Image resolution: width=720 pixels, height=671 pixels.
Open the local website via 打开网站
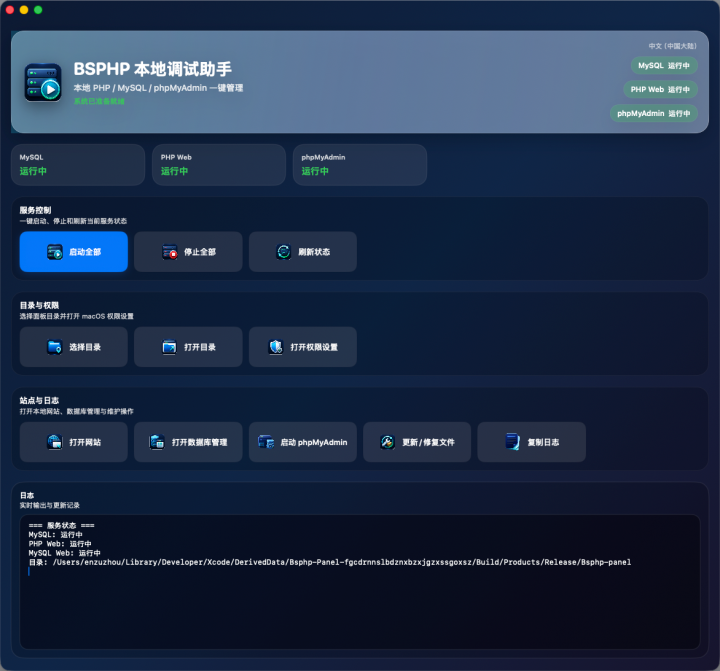tap(73, 442)
